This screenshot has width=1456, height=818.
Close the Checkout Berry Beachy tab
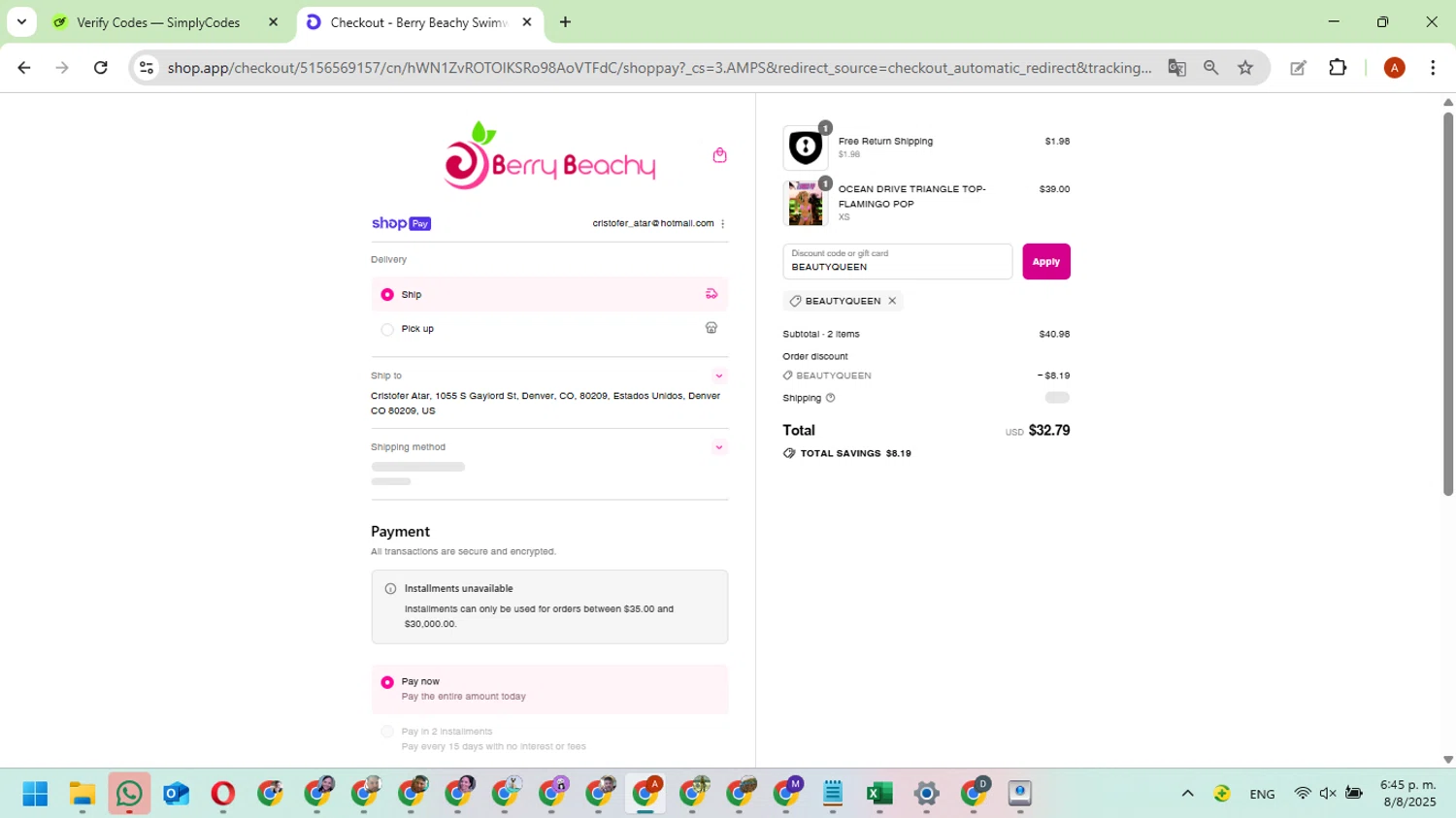click(527, 22)
